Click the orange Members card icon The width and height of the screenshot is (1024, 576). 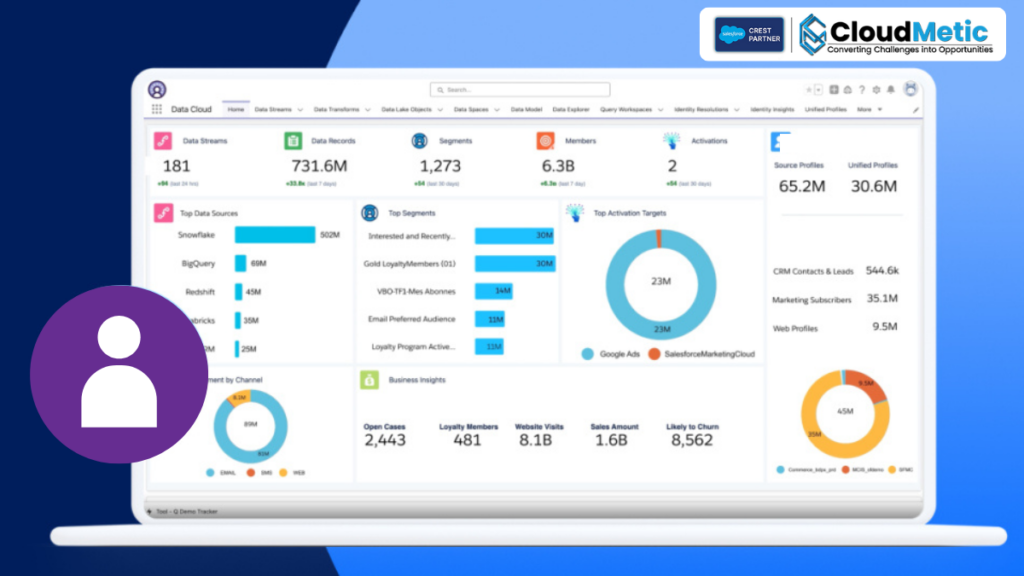coord(545,140)
